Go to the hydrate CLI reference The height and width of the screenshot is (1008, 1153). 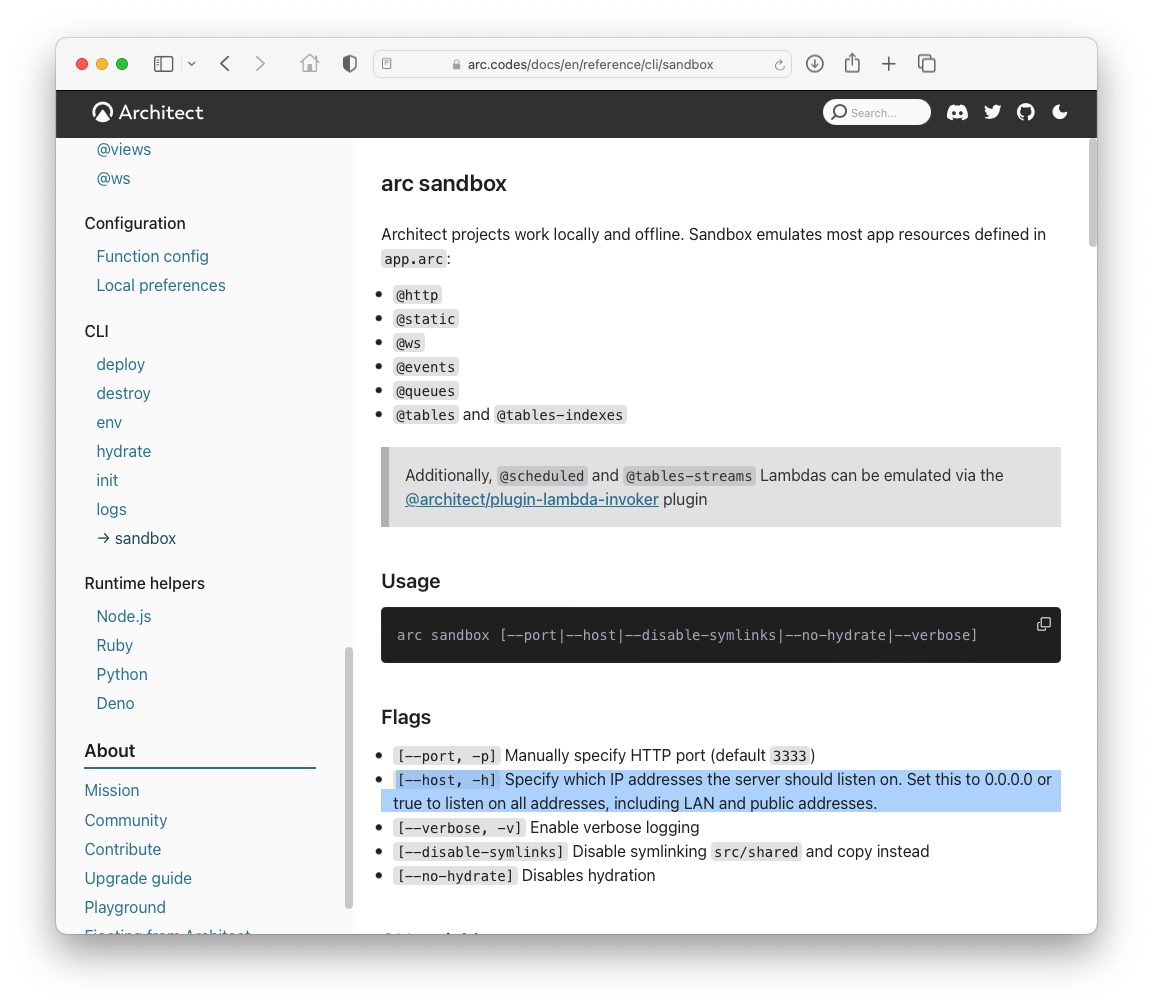coord(124,451)
